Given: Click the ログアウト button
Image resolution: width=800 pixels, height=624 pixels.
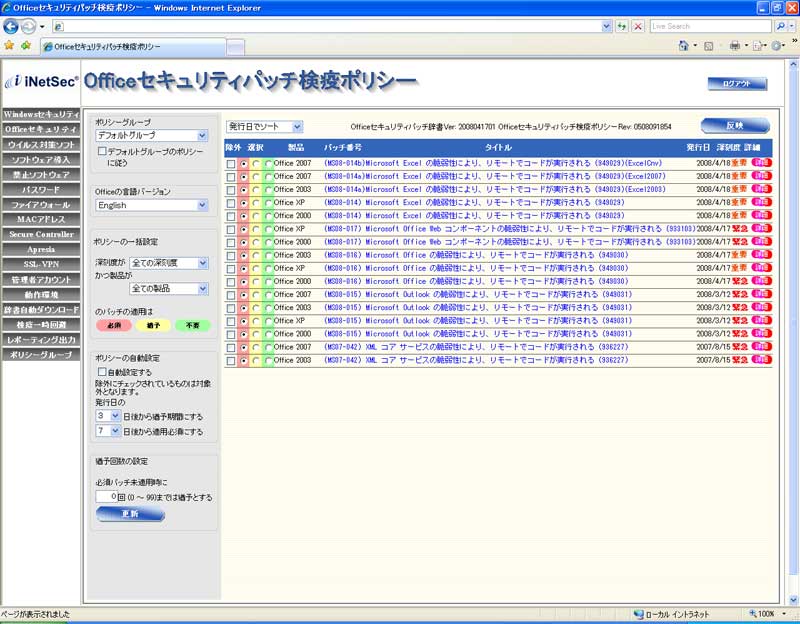Looking at the screenshot, I should [x=737, y=84].
